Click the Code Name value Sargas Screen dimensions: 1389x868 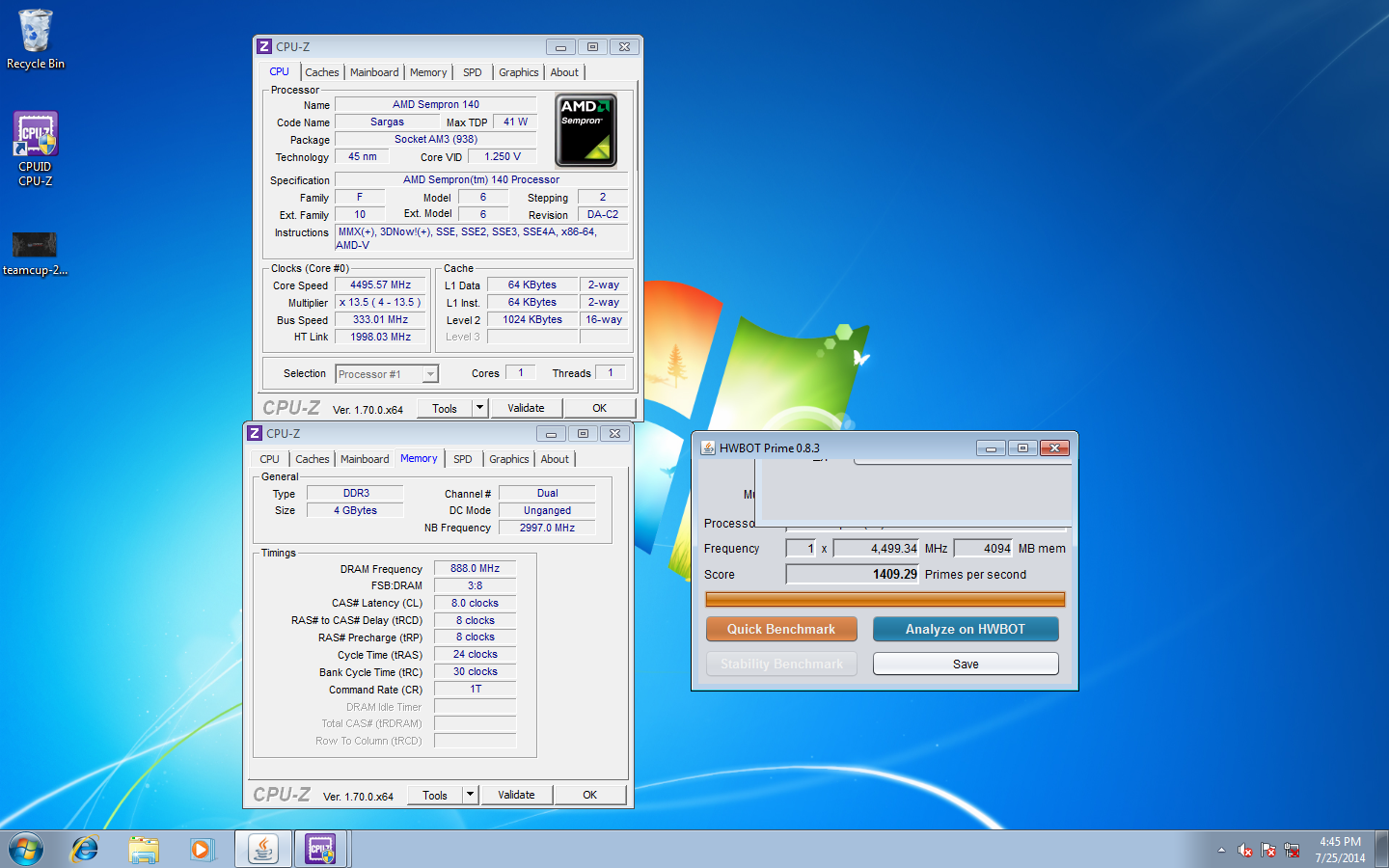pyautogui.click(x=387, y=122)
